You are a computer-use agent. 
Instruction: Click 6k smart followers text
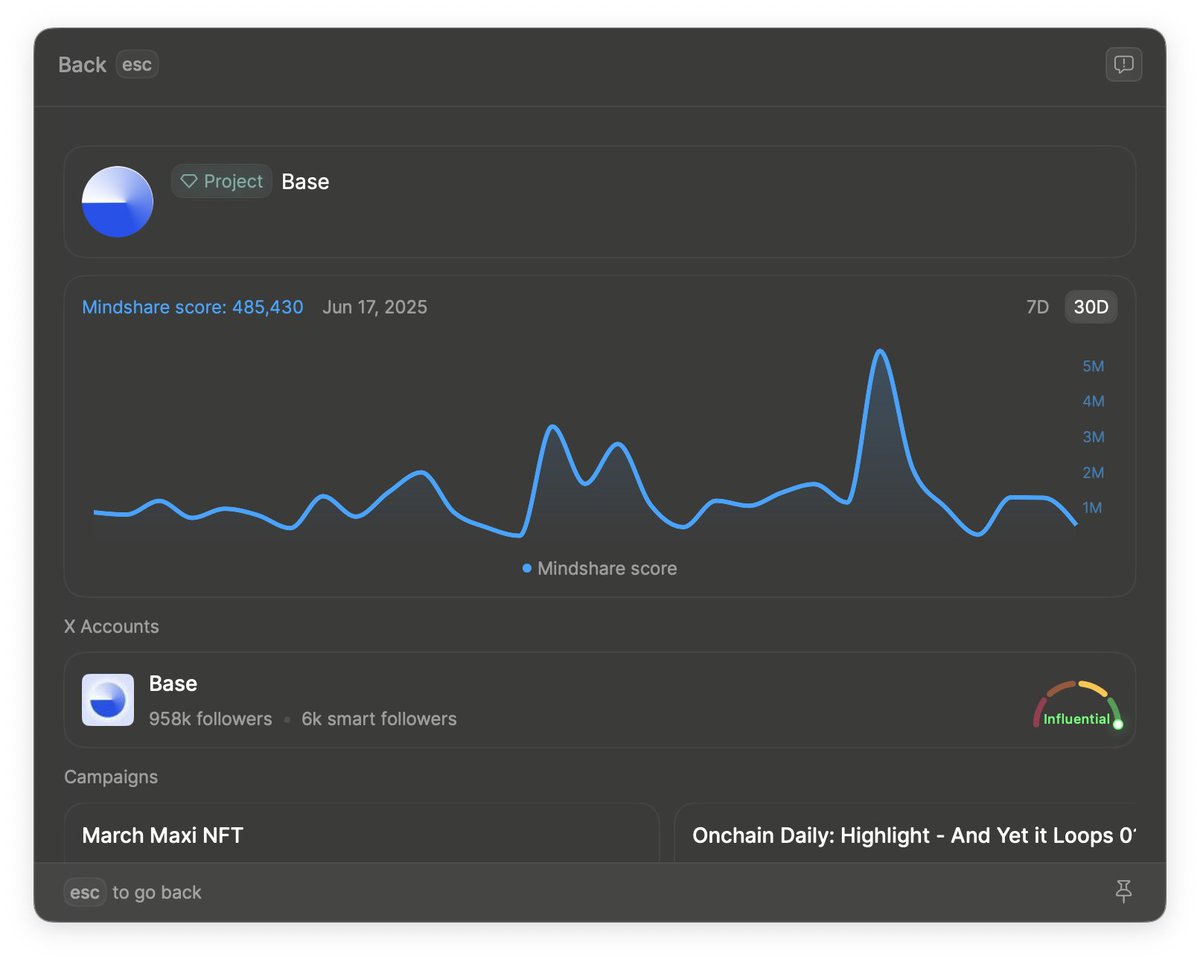[x=379, y=719]
